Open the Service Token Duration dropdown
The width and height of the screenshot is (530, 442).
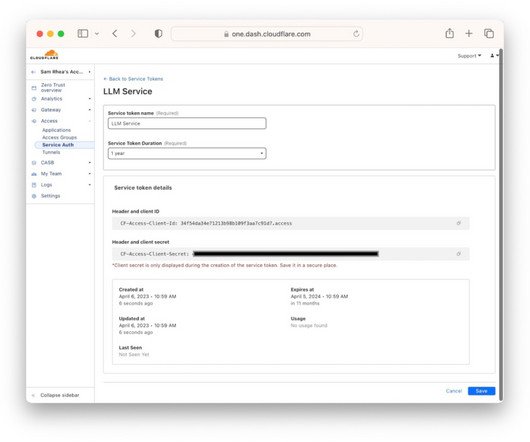pyautogui.click(x=187, y=153)
